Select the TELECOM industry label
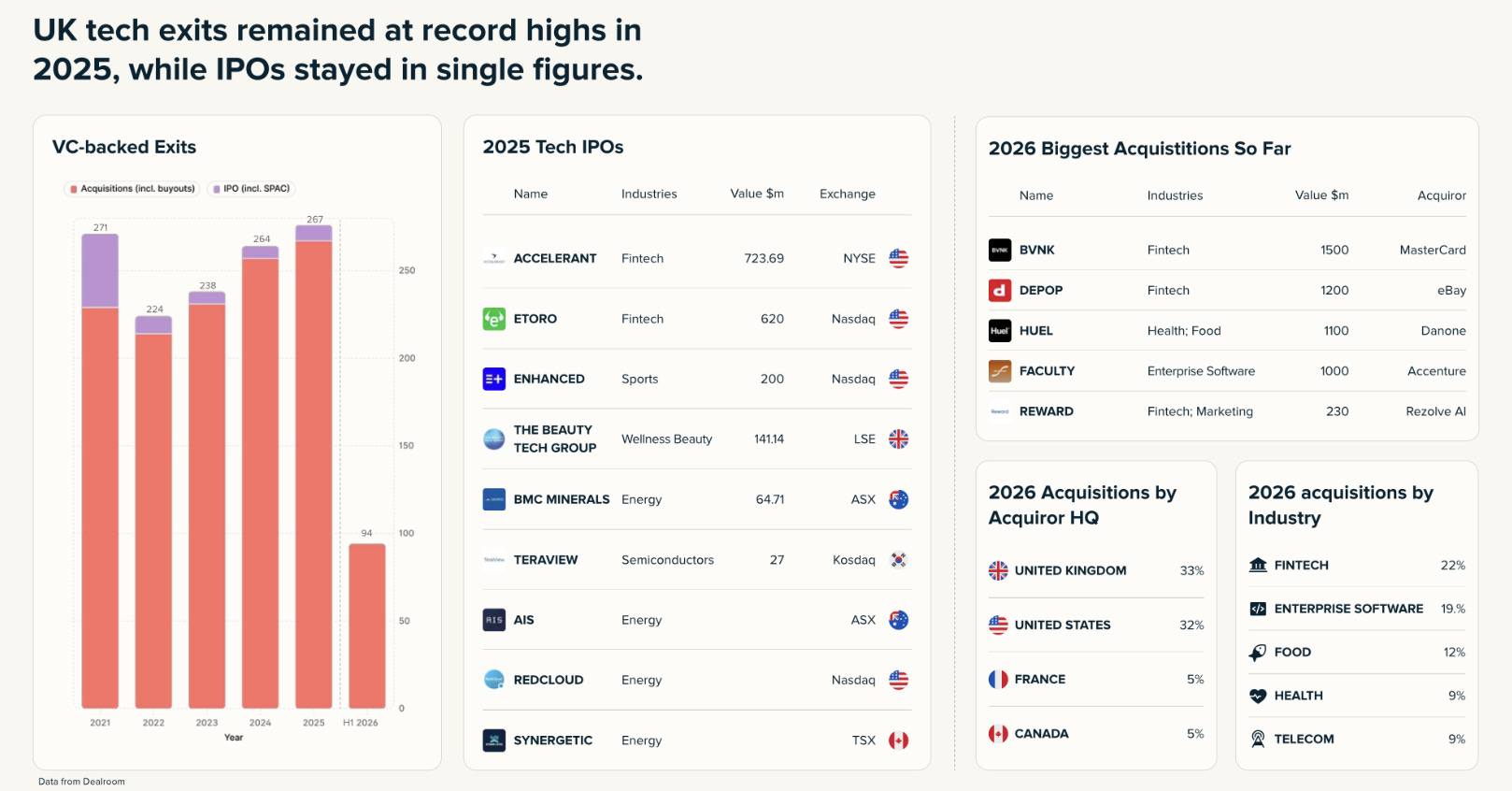Screen dimensions: 1512x791 click(x=1305, y=739)
